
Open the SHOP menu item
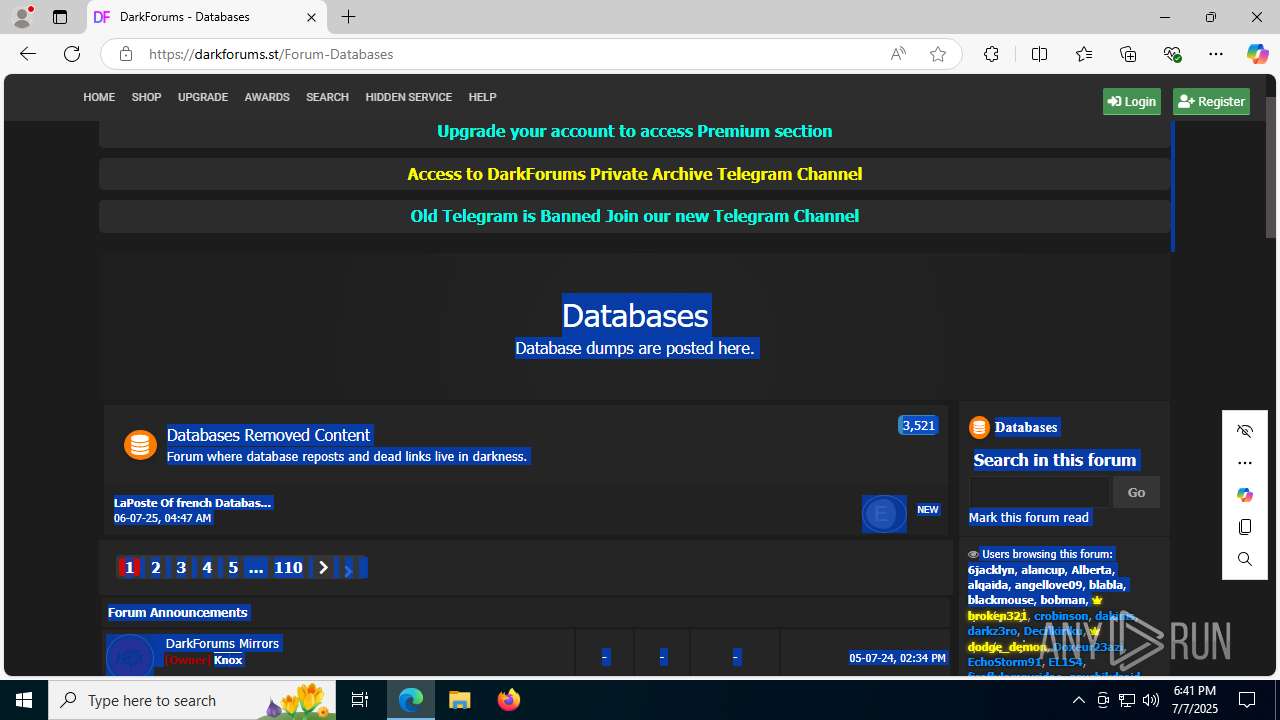point(146,97)
